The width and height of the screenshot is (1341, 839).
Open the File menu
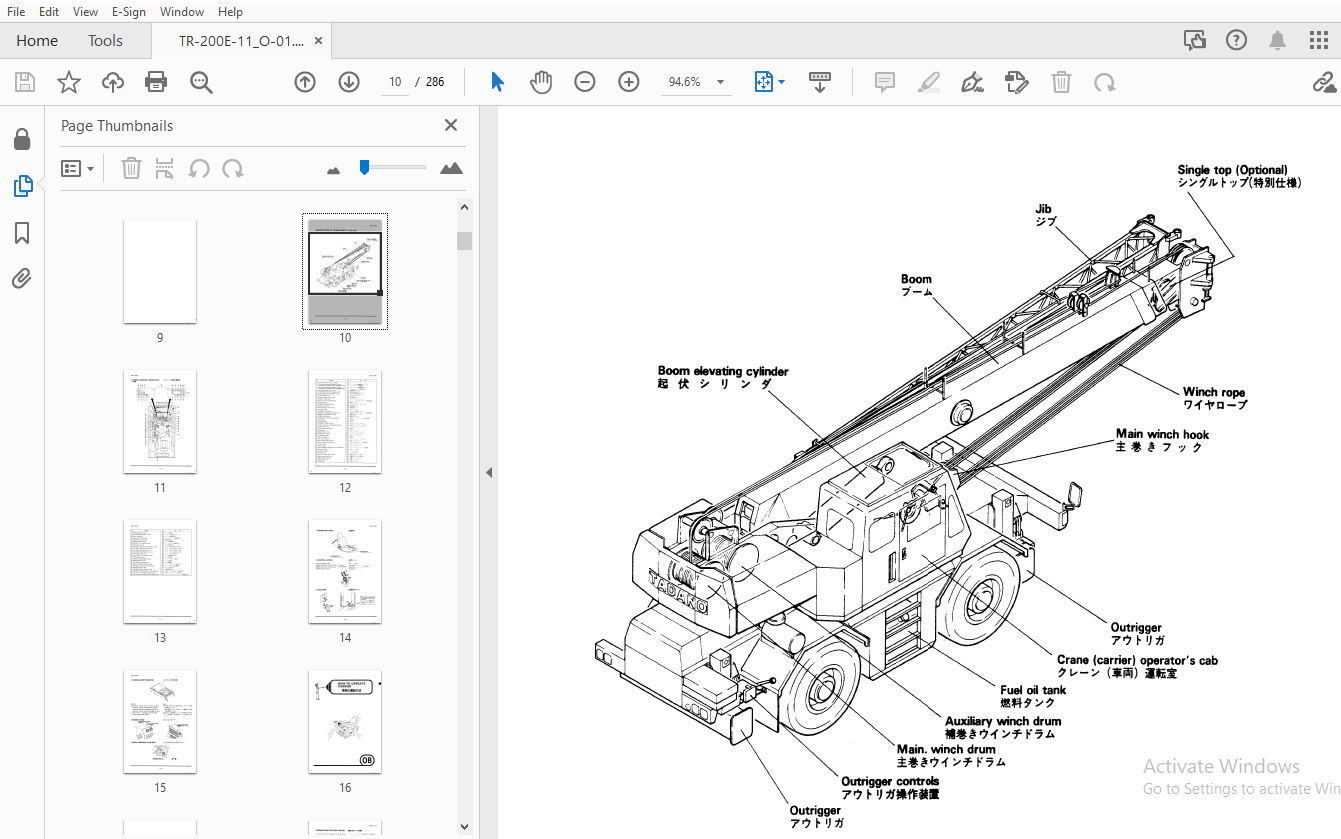tap(16, 11)
